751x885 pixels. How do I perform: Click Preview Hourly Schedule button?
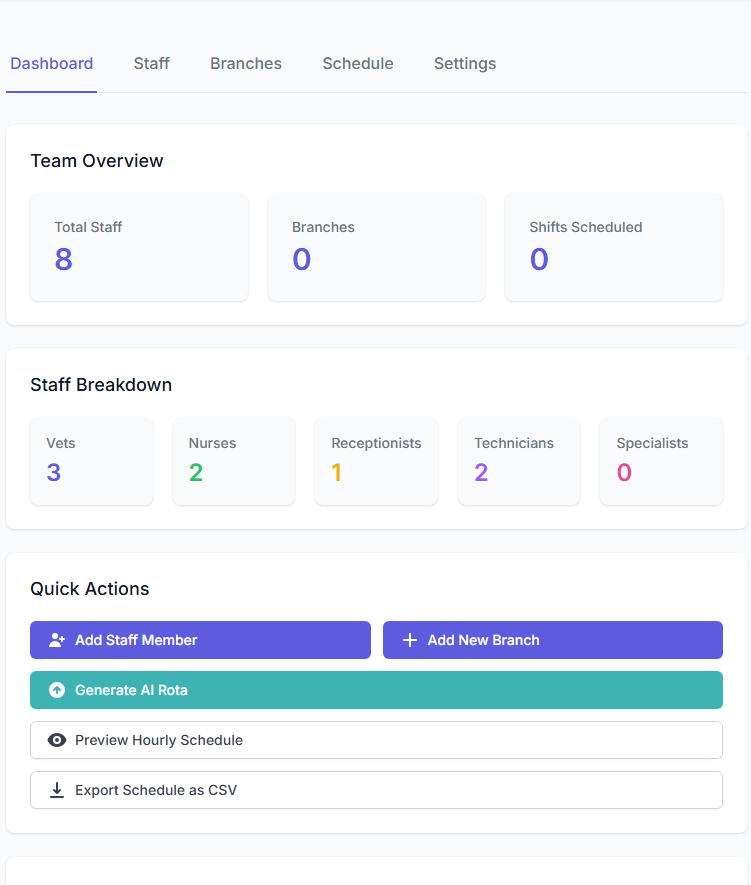(x=376, y=740)
